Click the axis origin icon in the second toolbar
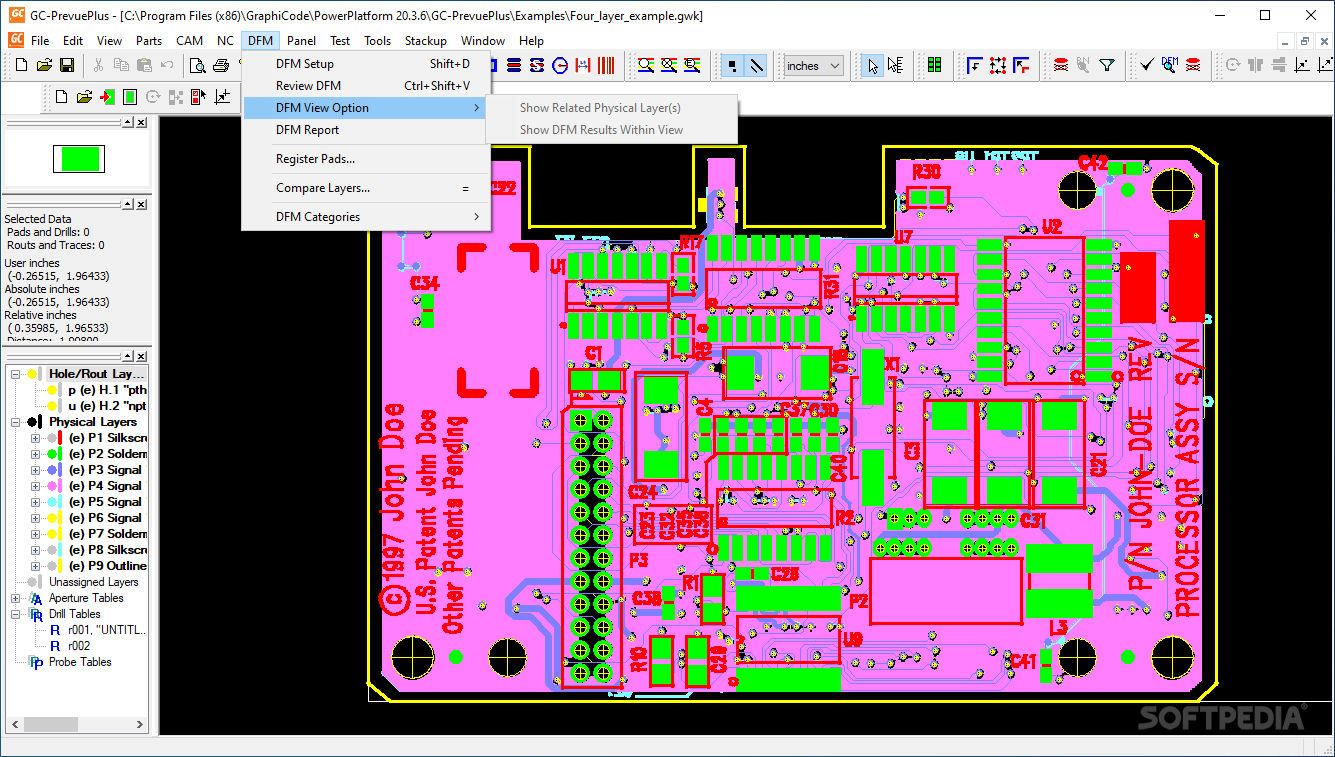Viewport: 1335px width, 757px height. point(221,97)
